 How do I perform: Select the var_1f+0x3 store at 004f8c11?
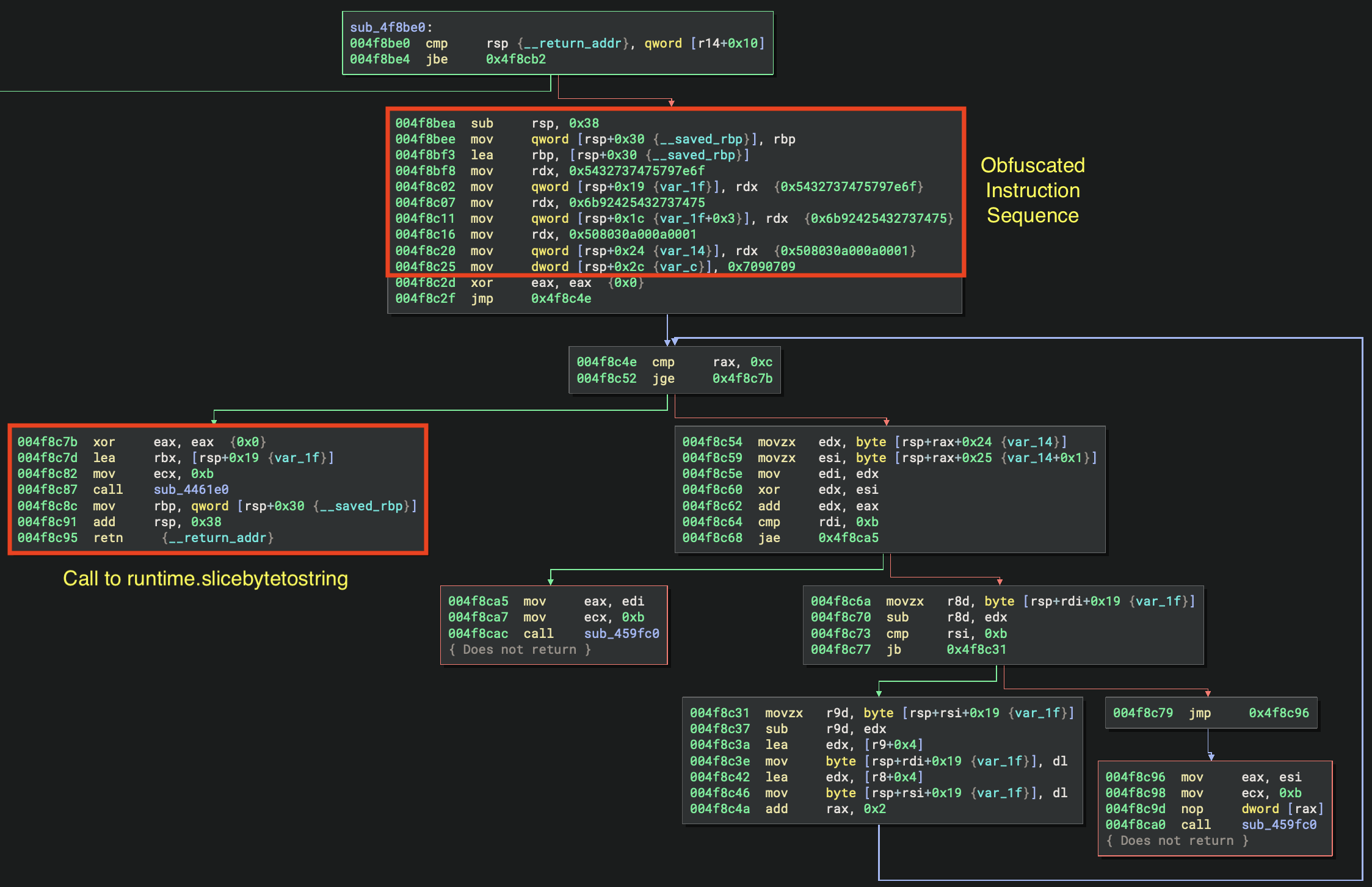pyautogui.click(x=674, y=219)
